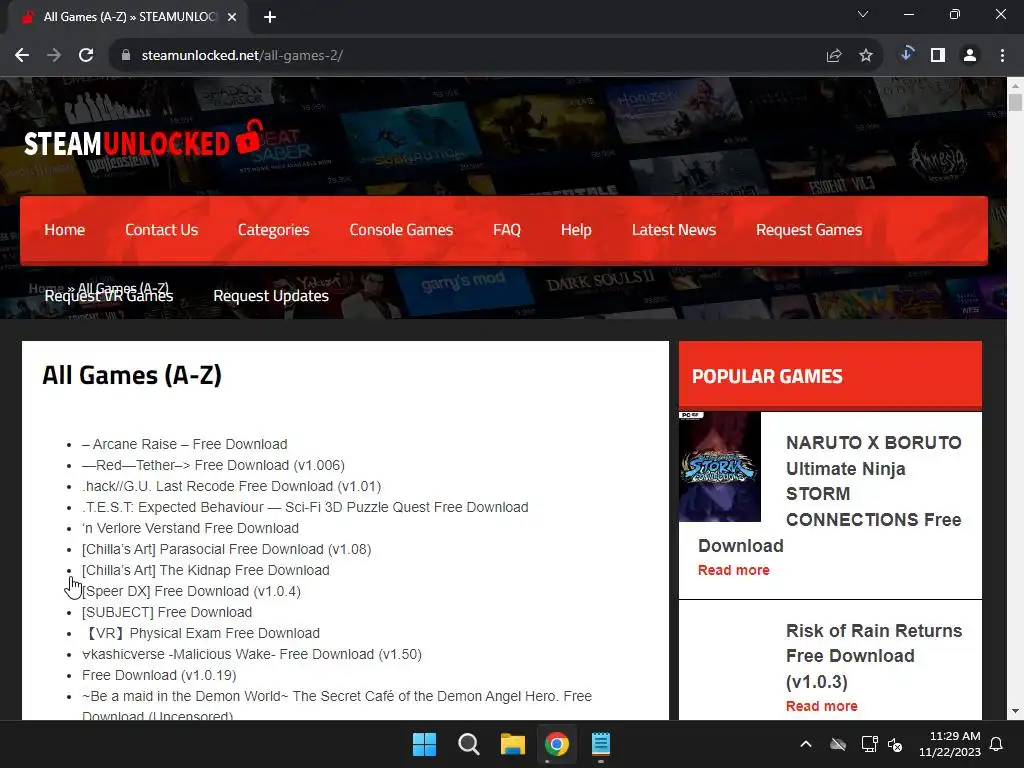Open the Contact Us menu item
Screen dimensions: 1024x768
point(161,230)
